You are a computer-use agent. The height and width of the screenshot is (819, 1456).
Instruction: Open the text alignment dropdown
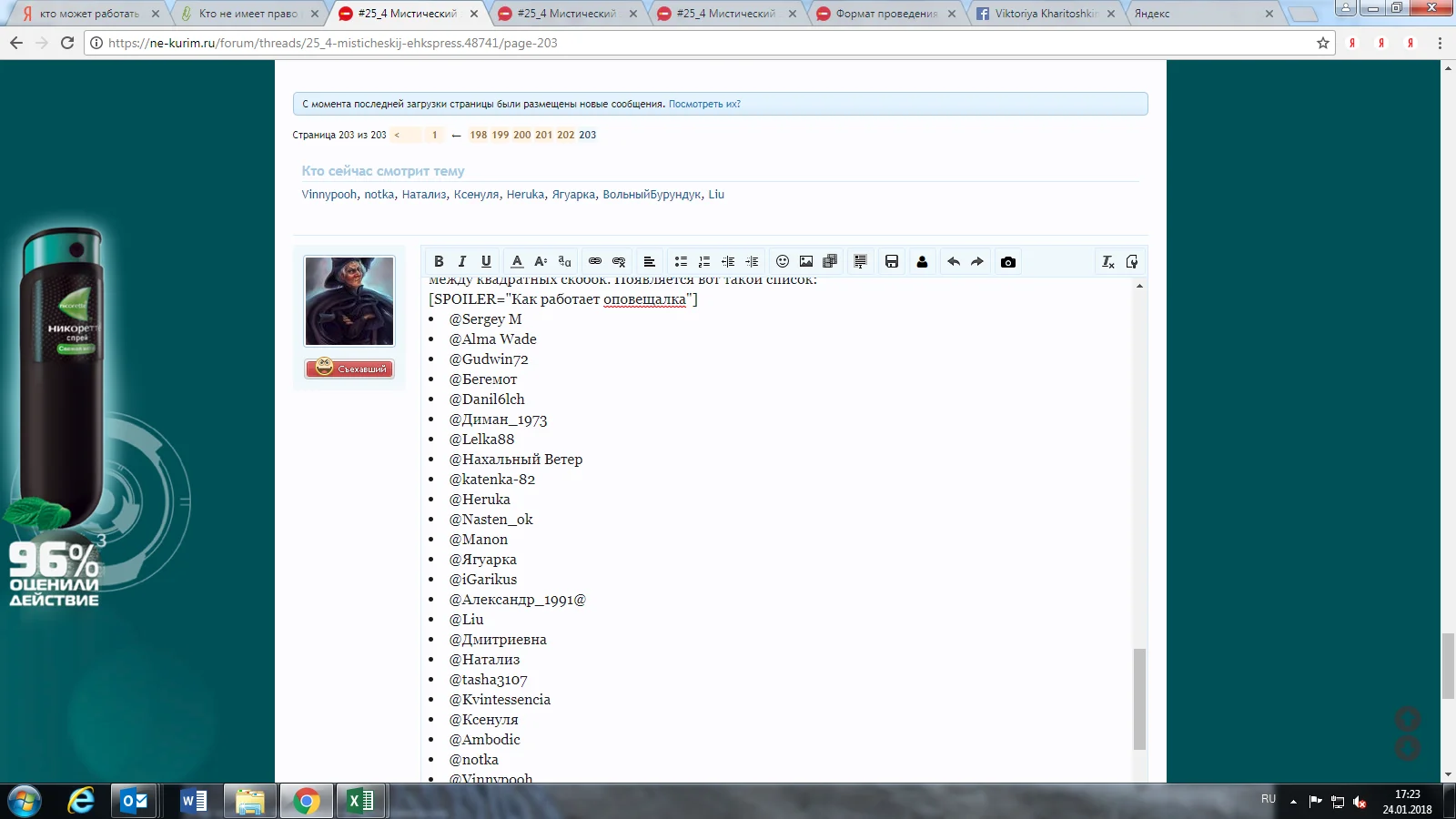[650, 262]
